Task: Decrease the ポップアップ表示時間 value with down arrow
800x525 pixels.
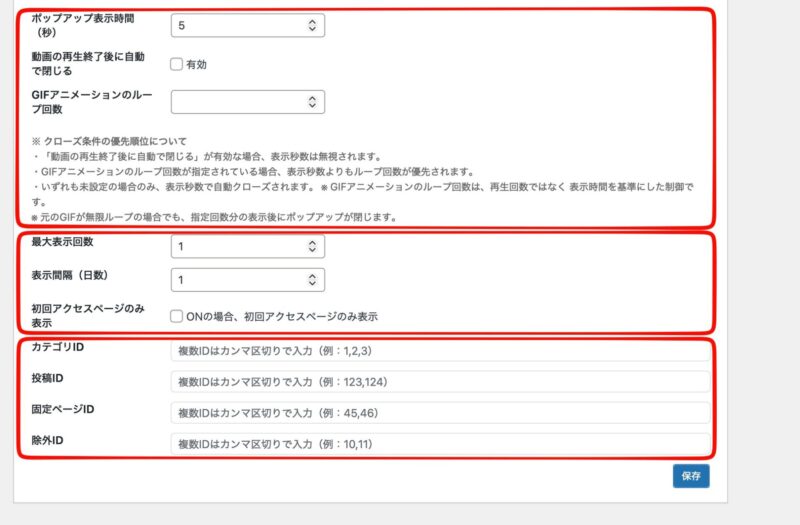Action: pos(312,29)
